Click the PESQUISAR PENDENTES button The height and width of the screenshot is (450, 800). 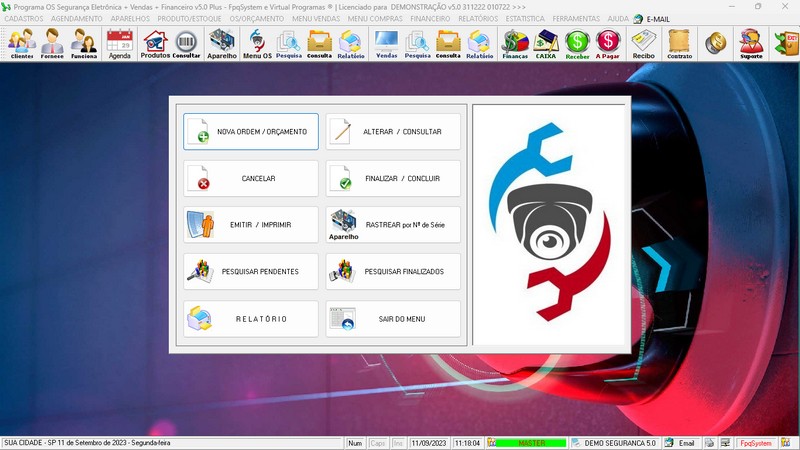(251, 271)
